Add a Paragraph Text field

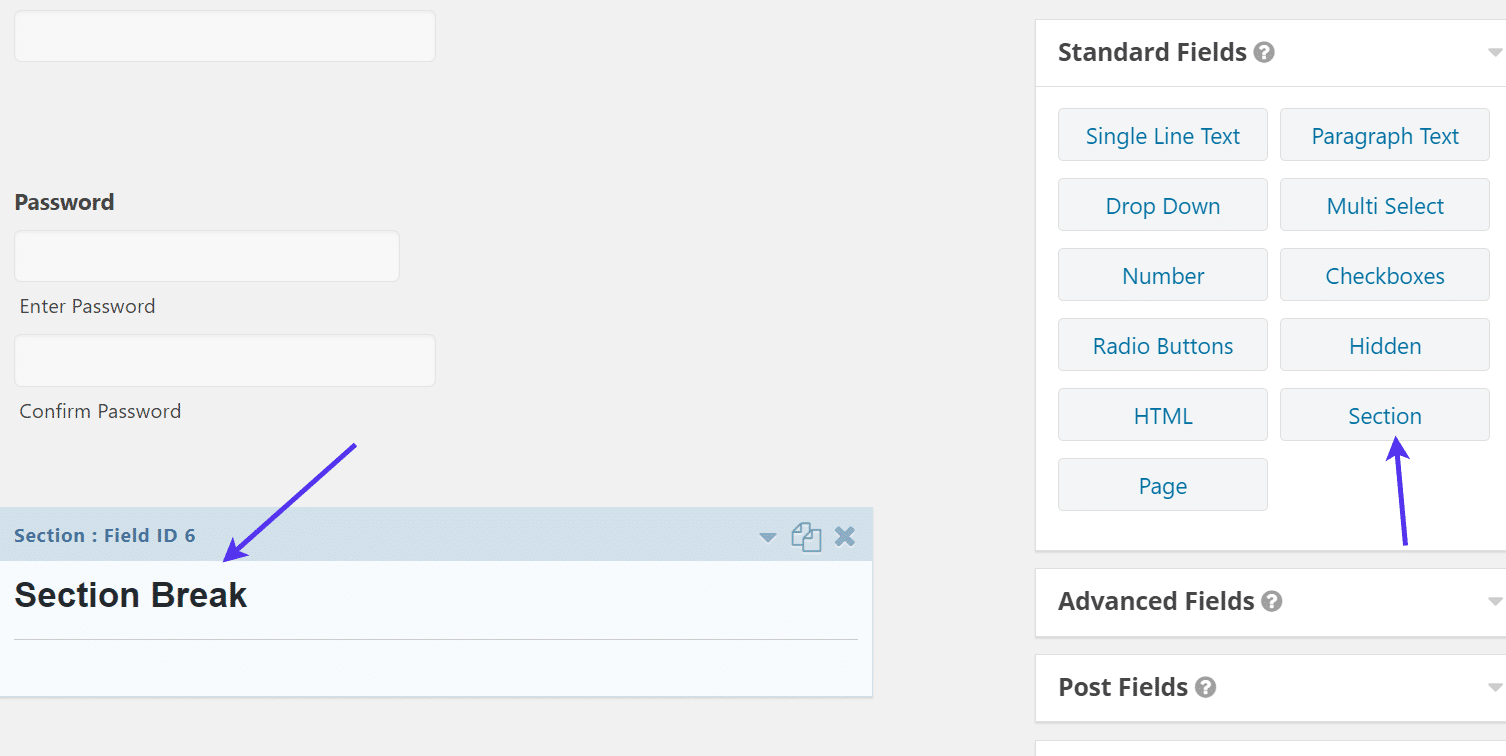tap(1384, 134)
